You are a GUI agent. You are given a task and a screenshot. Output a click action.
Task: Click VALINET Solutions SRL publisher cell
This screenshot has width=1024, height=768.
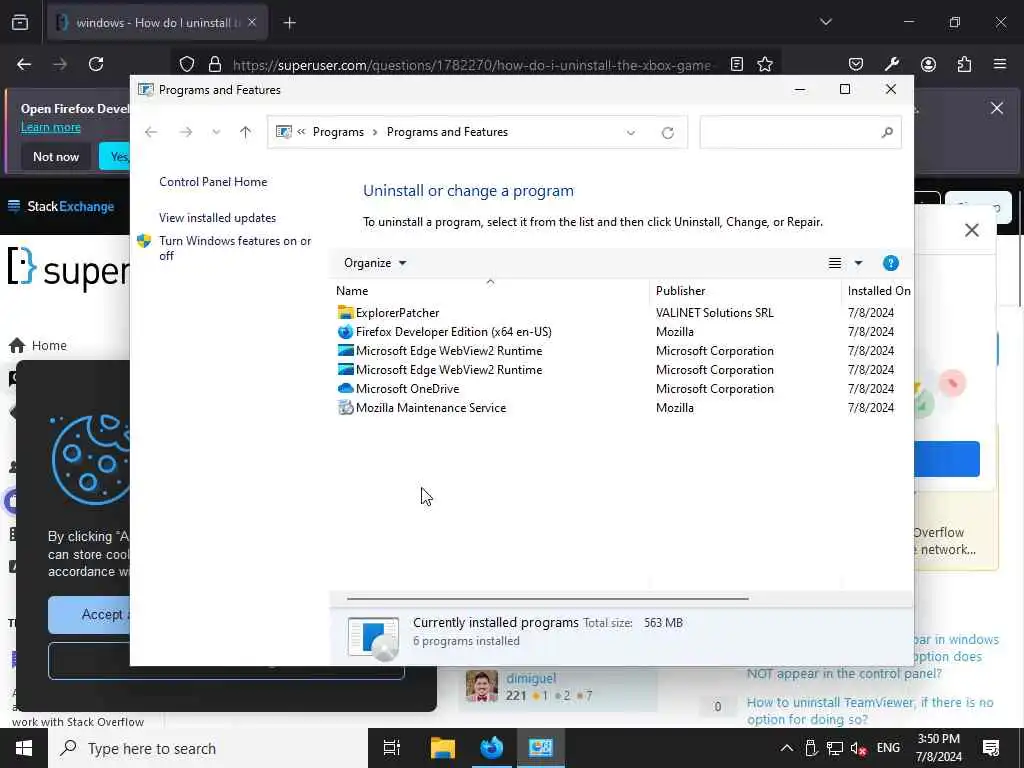tap(714, 312)
